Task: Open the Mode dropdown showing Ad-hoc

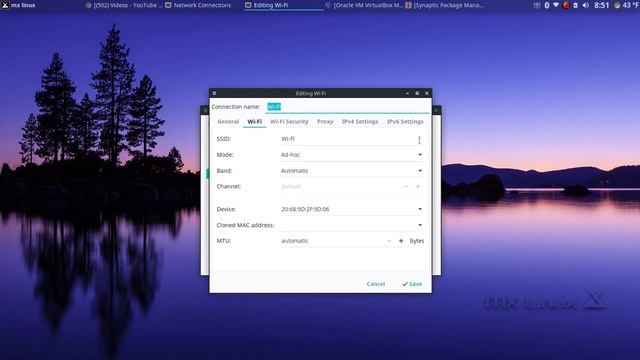Action: pos(351,155)
